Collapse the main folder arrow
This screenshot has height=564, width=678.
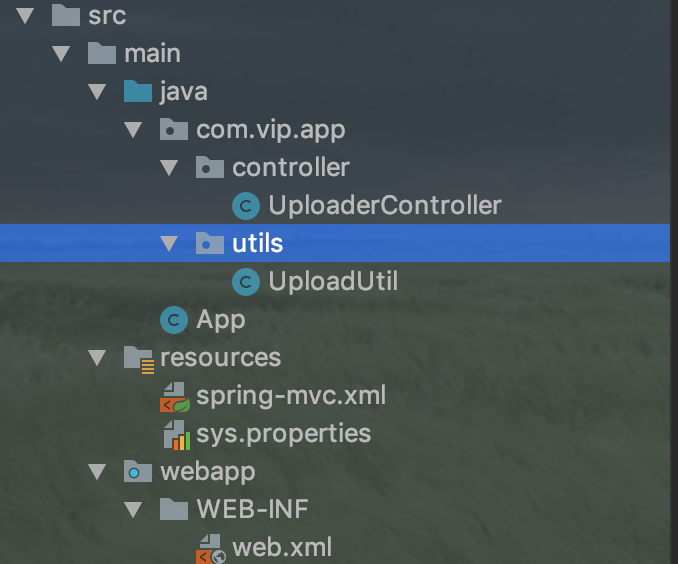61,54
